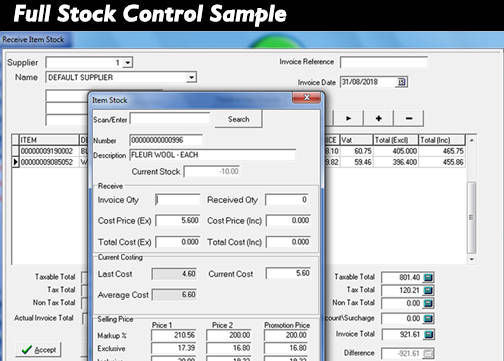
Task: Click the icon beside Invoice Total 921.61
Action: (x=428, y=334)
